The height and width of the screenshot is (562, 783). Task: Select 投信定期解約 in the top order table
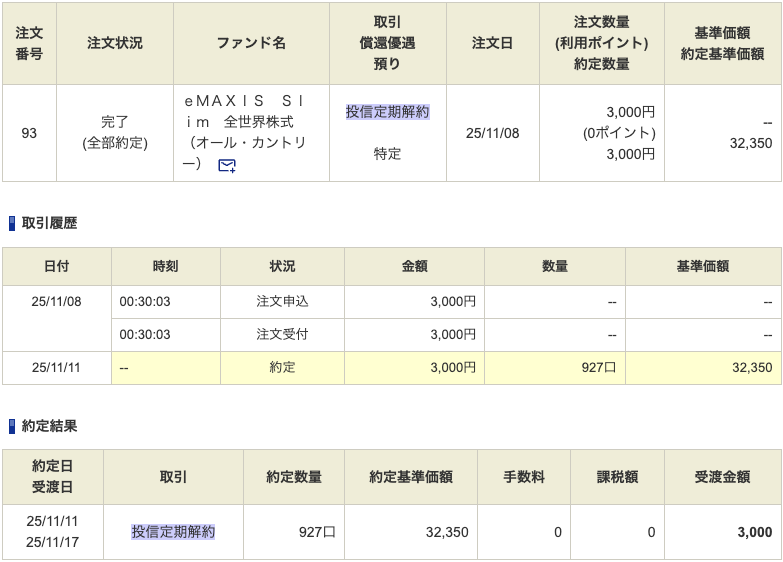[387, 112]
